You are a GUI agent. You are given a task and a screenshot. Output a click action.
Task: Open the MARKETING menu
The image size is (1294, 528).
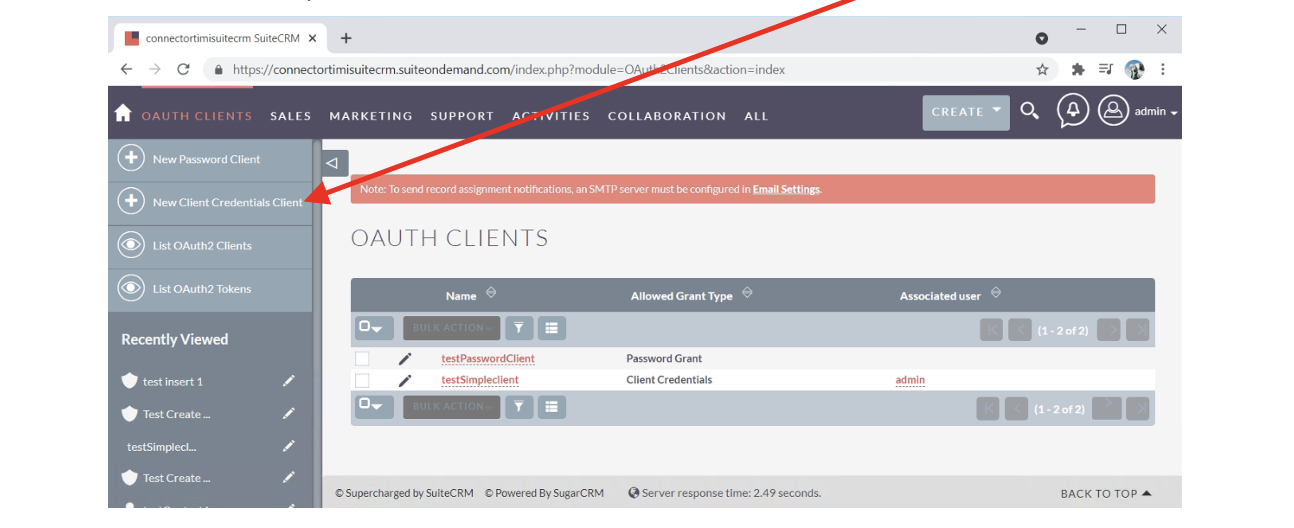[371, 116]
